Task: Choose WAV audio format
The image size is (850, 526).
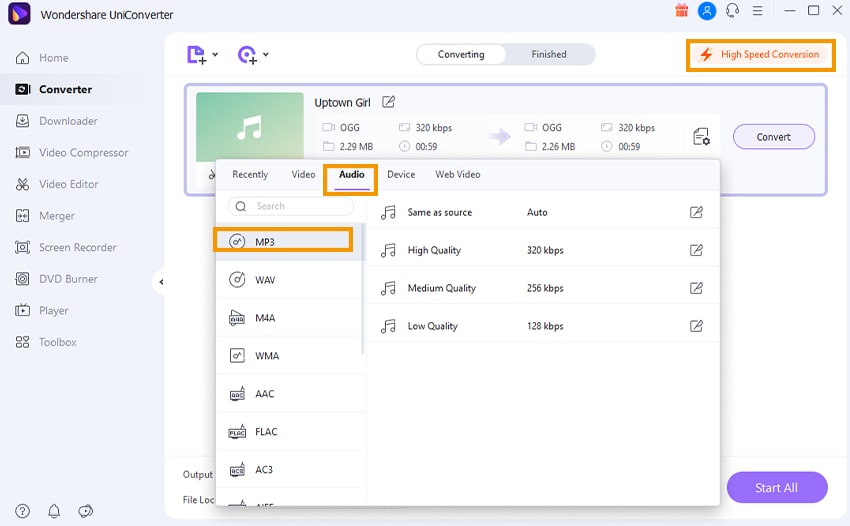Action: (x=289, y=280)
